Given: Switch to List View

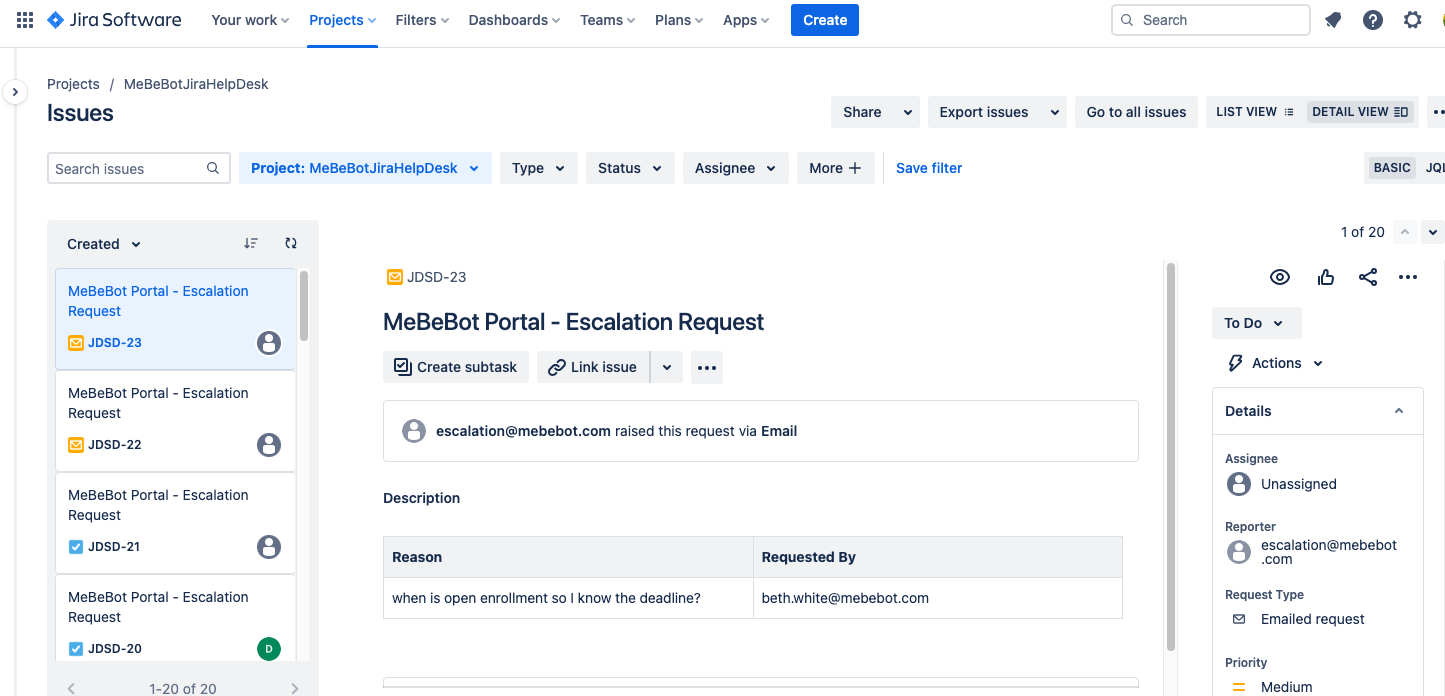Looking at the screenshot, I should (1255, 112).
